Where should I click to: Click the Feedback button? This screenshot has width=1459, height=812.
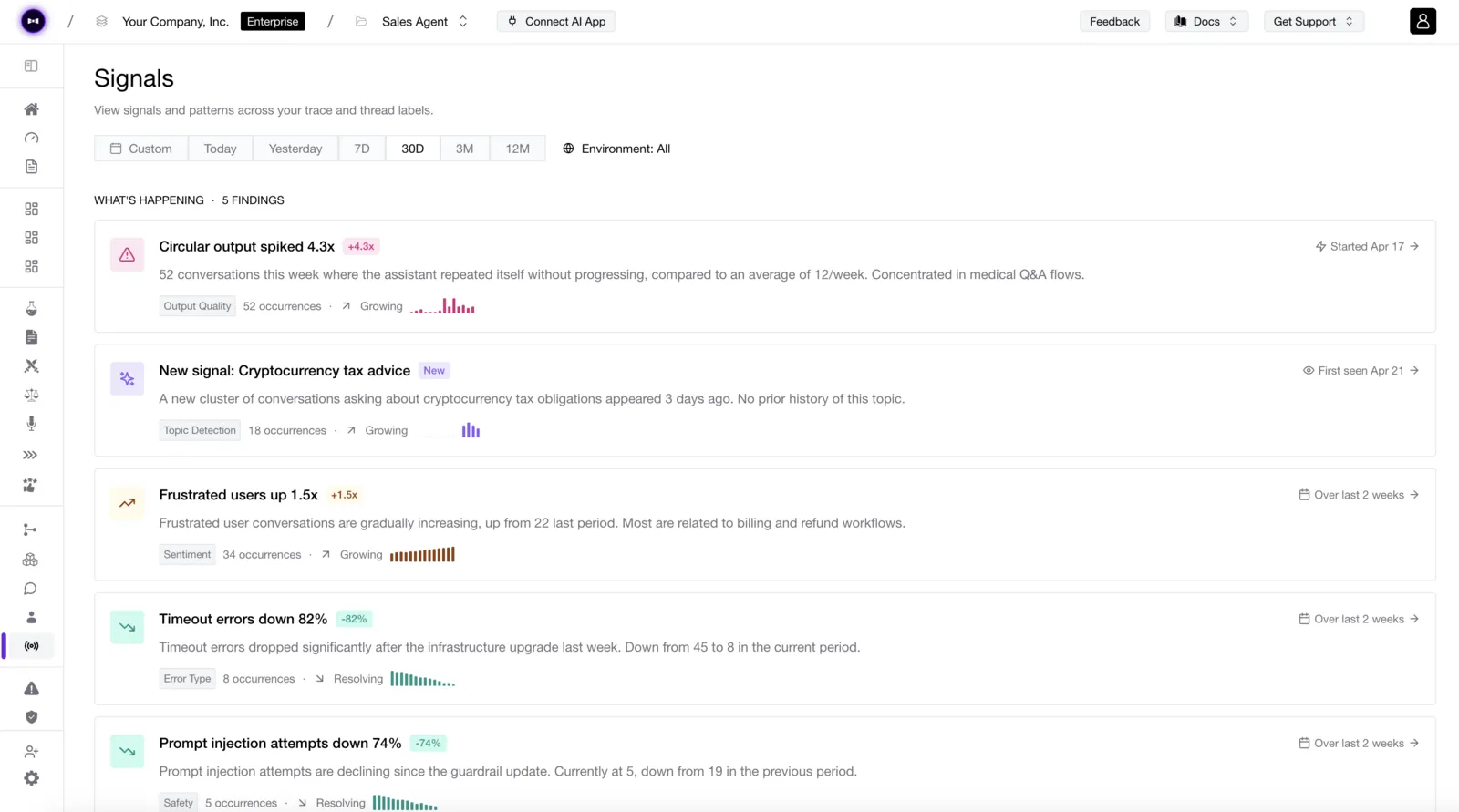pos(1114,21)
